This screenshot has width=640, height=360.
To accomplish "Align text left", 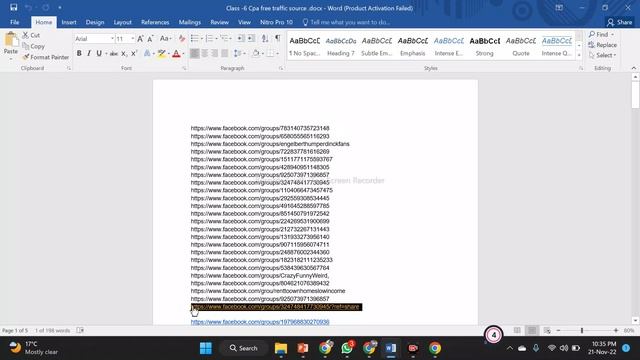I will [x=195, y=53].
